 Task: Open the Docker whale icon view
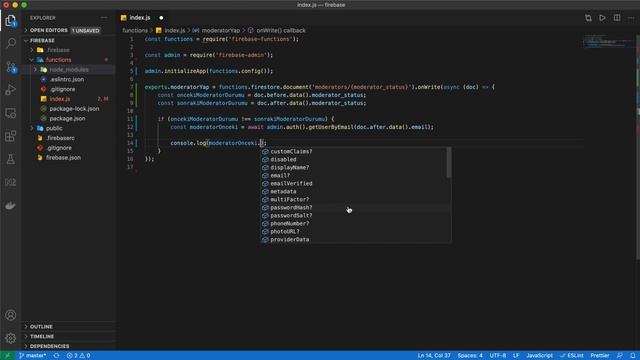coord(11,205)
